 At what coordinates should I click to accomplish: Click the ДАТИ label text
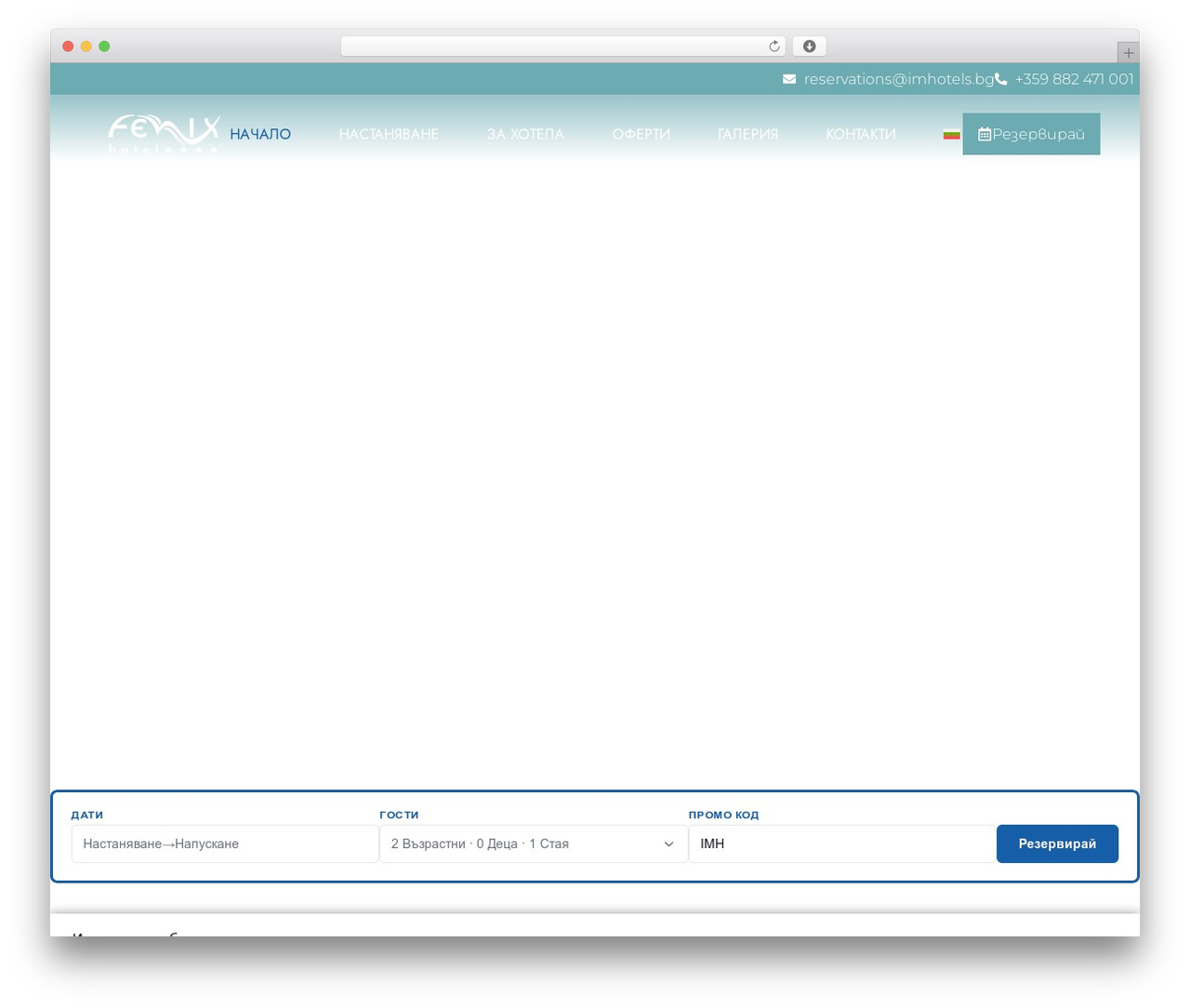pyautogui.click(x=87, y=815)
